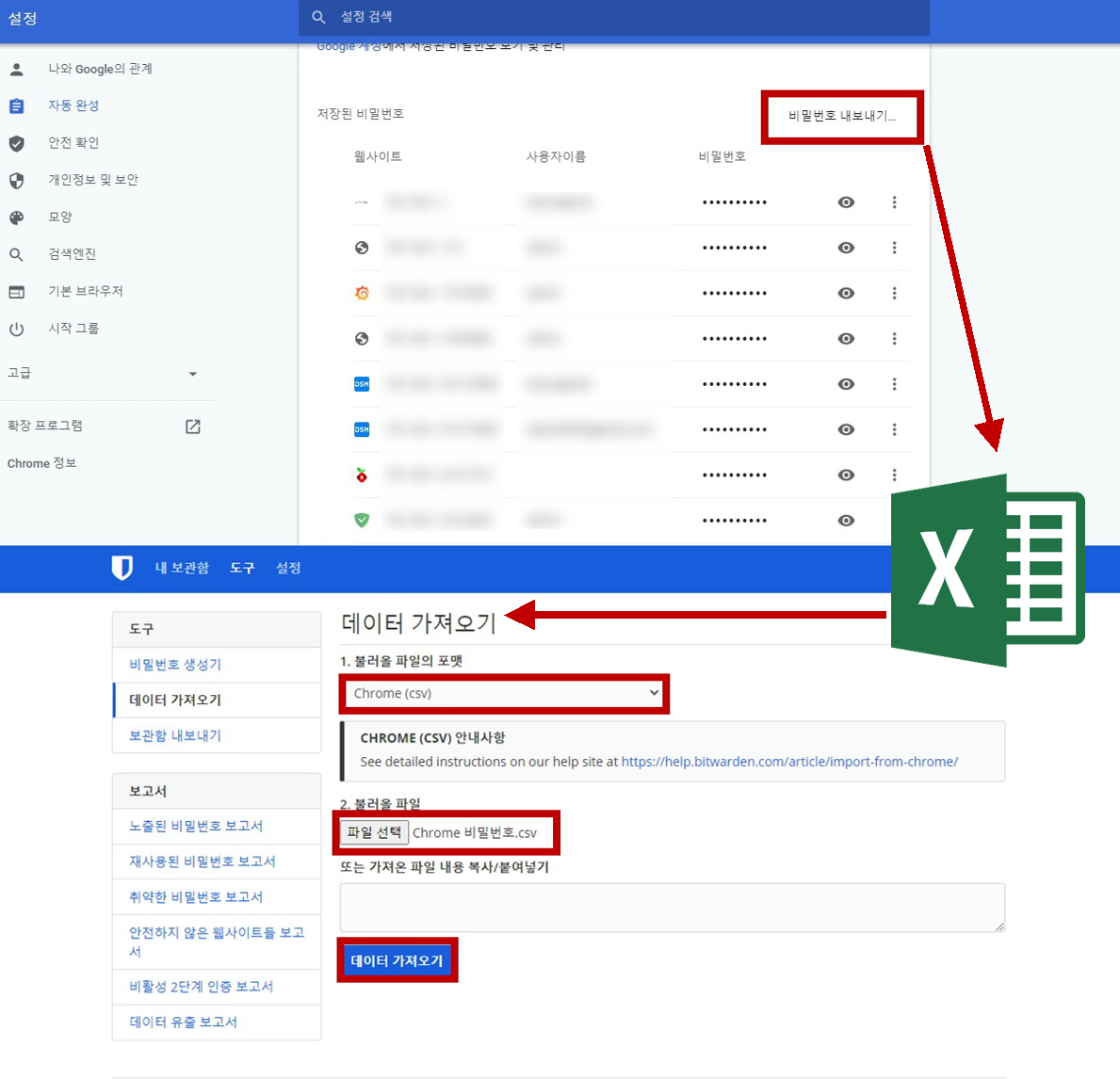Image resolution: width=1120 pixels, height=1079 pixels.
Task: Click the green shield site icon
Action: pos(362,521)
